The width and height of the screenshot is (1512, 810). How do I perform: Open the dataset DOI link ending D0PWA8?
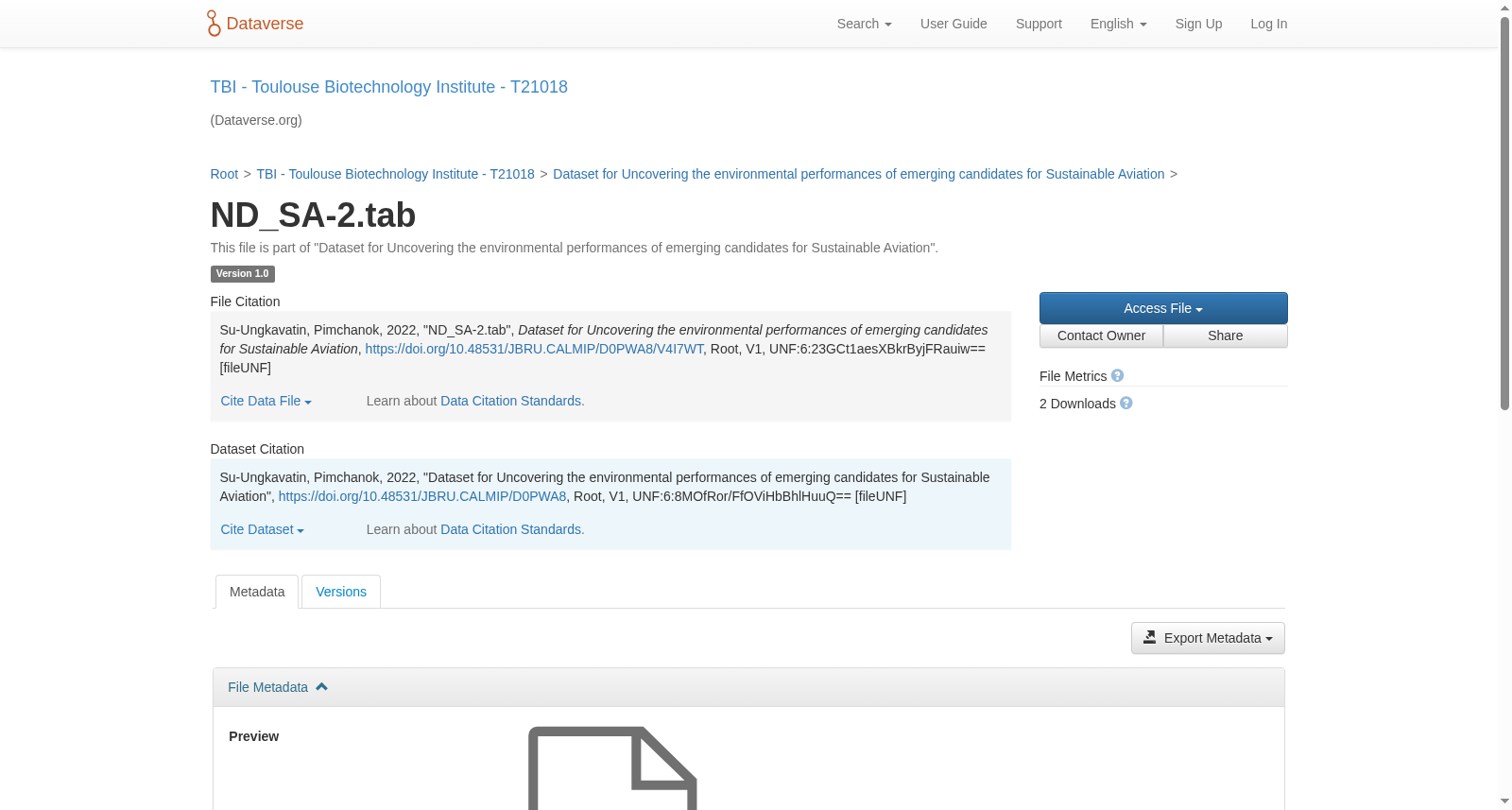pyautogui.click(x=422, y=496)
